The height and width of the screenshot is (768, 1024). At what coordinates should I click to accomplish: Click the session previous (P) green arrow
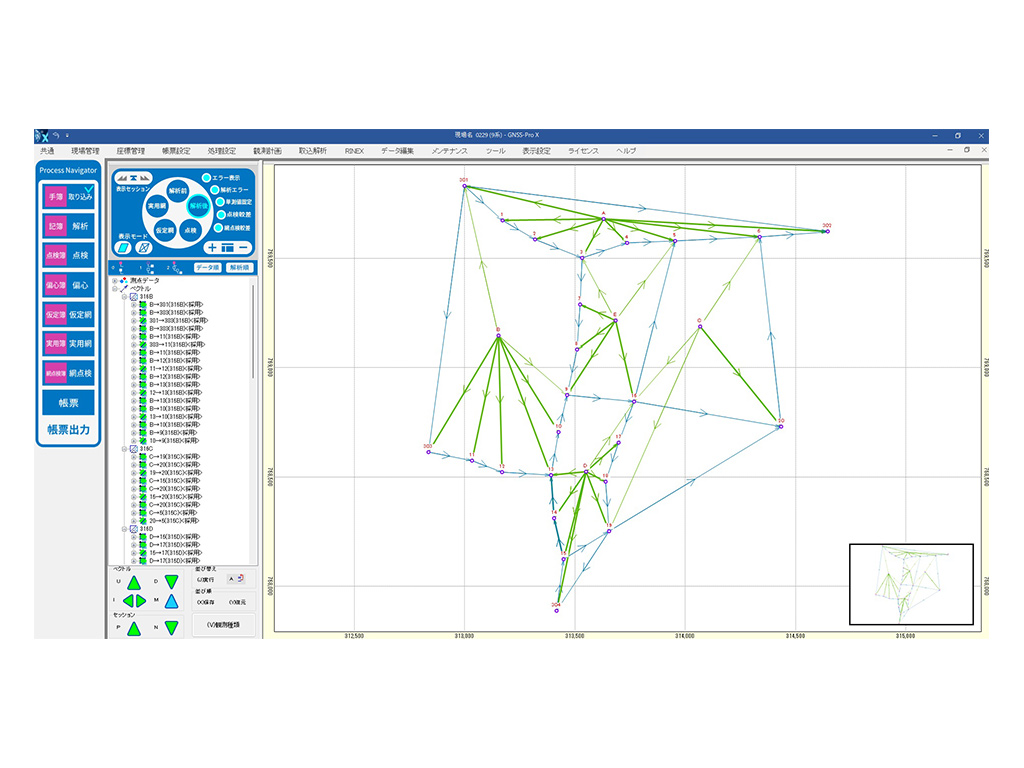click(x=133, y=627)
